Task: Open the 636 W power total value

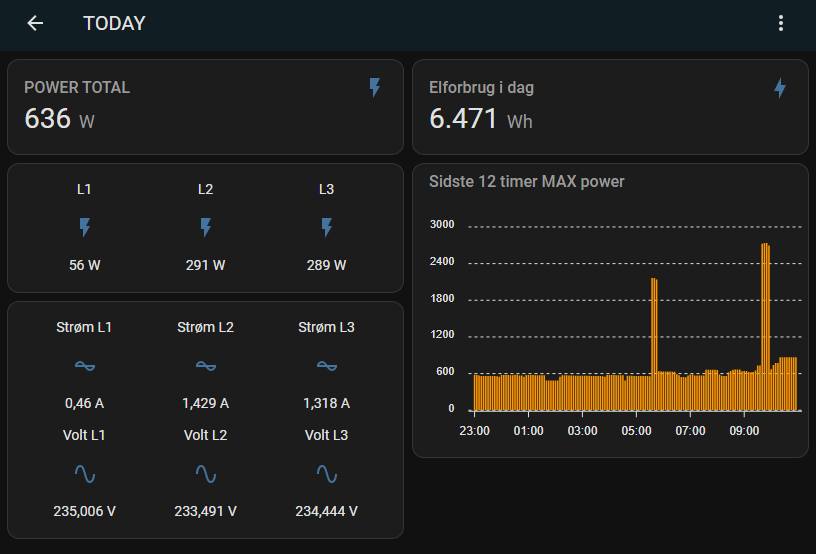Action: (59, 119)
